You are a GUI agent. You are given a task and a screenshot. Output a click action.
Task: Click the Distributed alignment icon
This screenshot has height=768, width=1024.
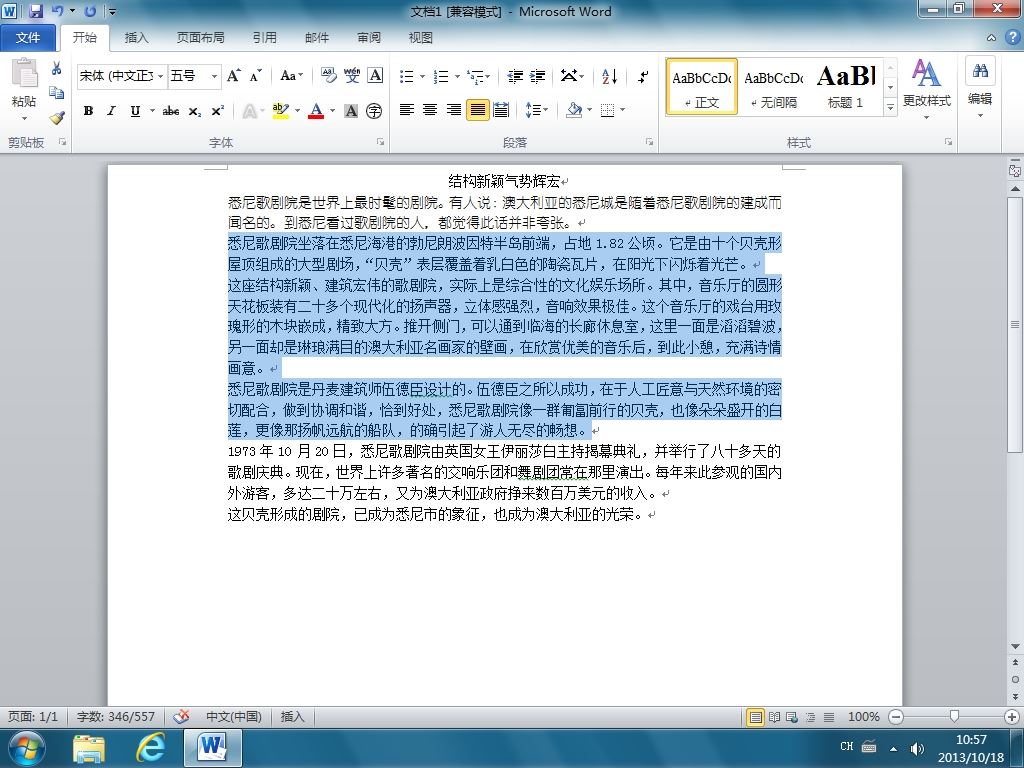(x=501, y=110)
